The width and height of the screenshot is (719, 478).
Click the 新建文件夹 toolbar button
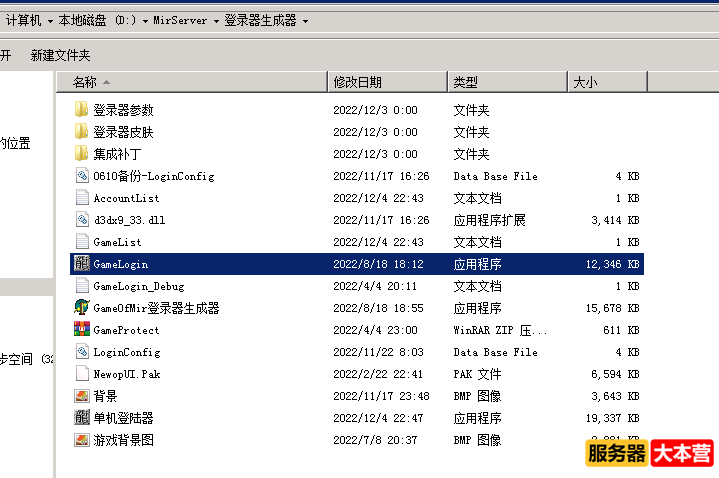click(61, 56)
